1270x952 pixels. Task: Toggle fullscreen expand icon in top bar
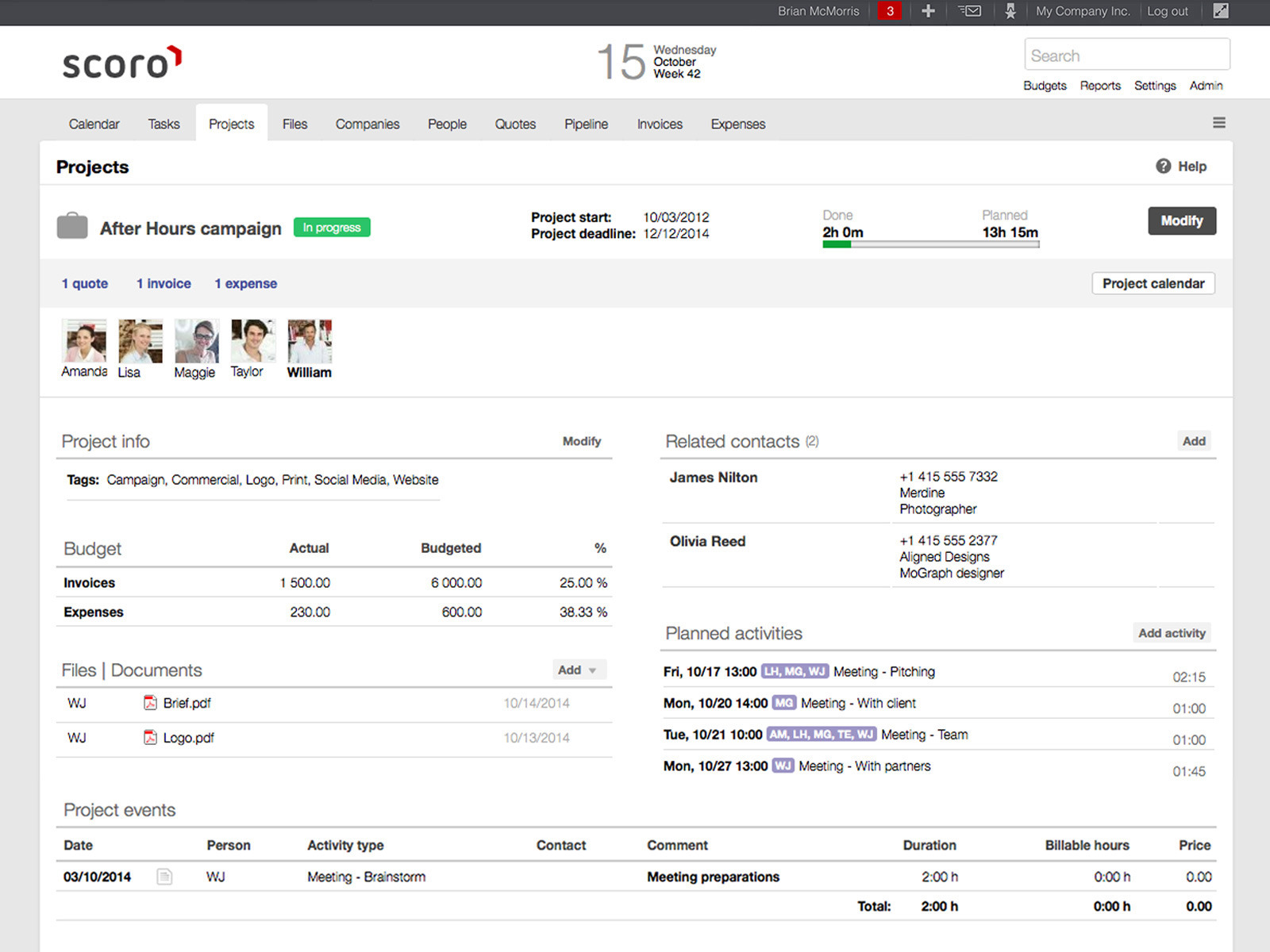click(1221, 10)
